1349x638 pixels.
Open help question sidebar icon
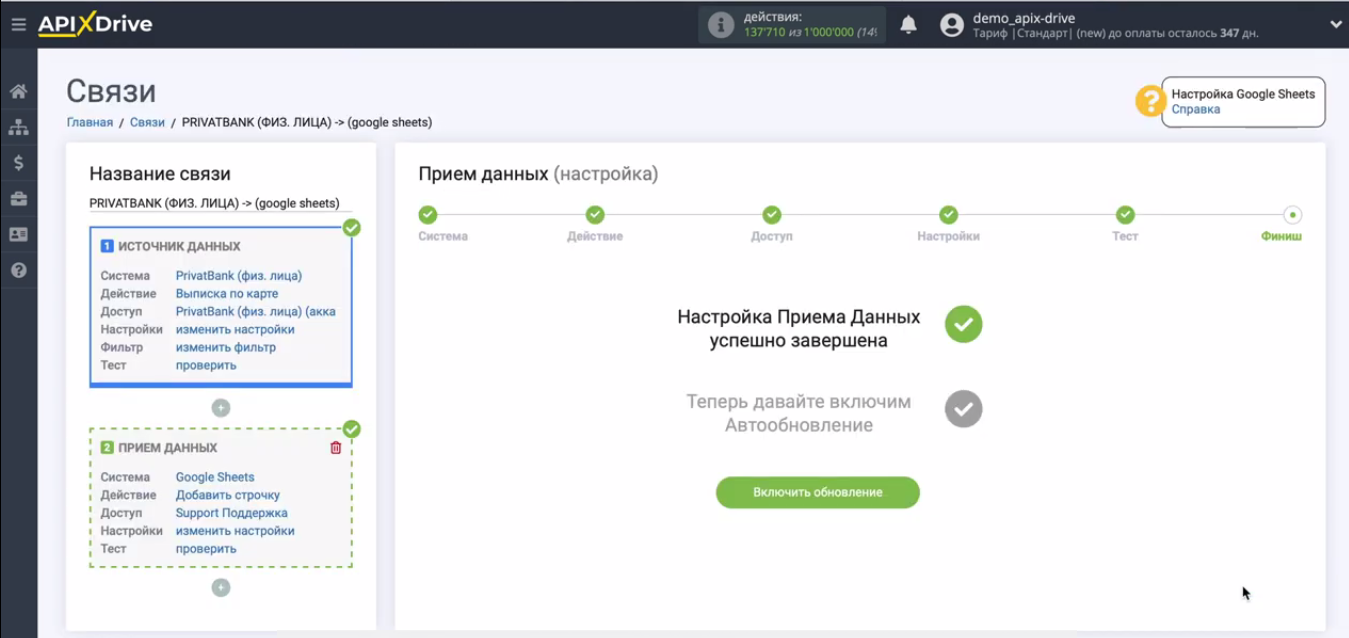[18, 270]
